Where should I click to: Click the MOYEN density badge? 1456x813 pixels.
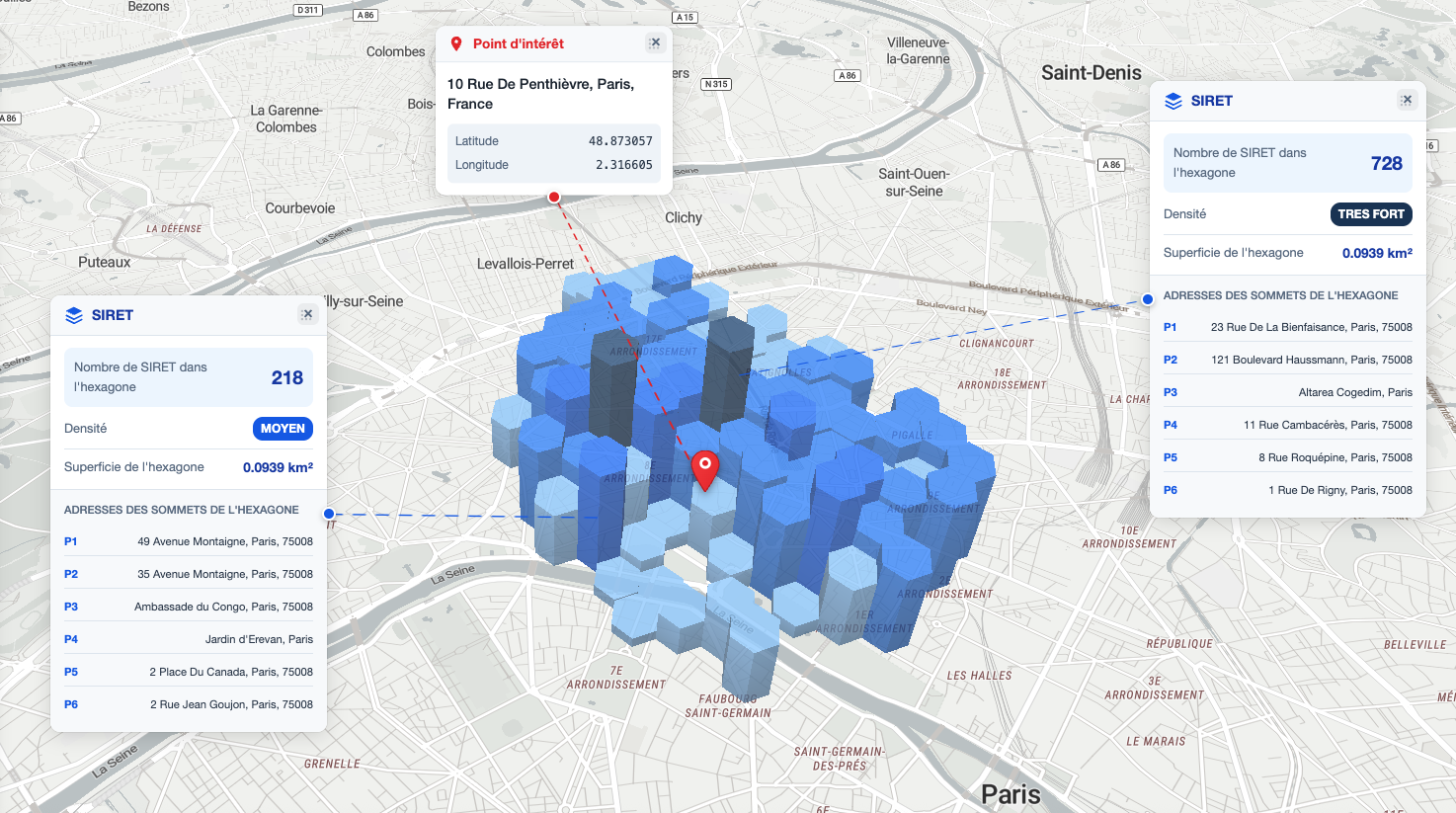click(283, 428)
